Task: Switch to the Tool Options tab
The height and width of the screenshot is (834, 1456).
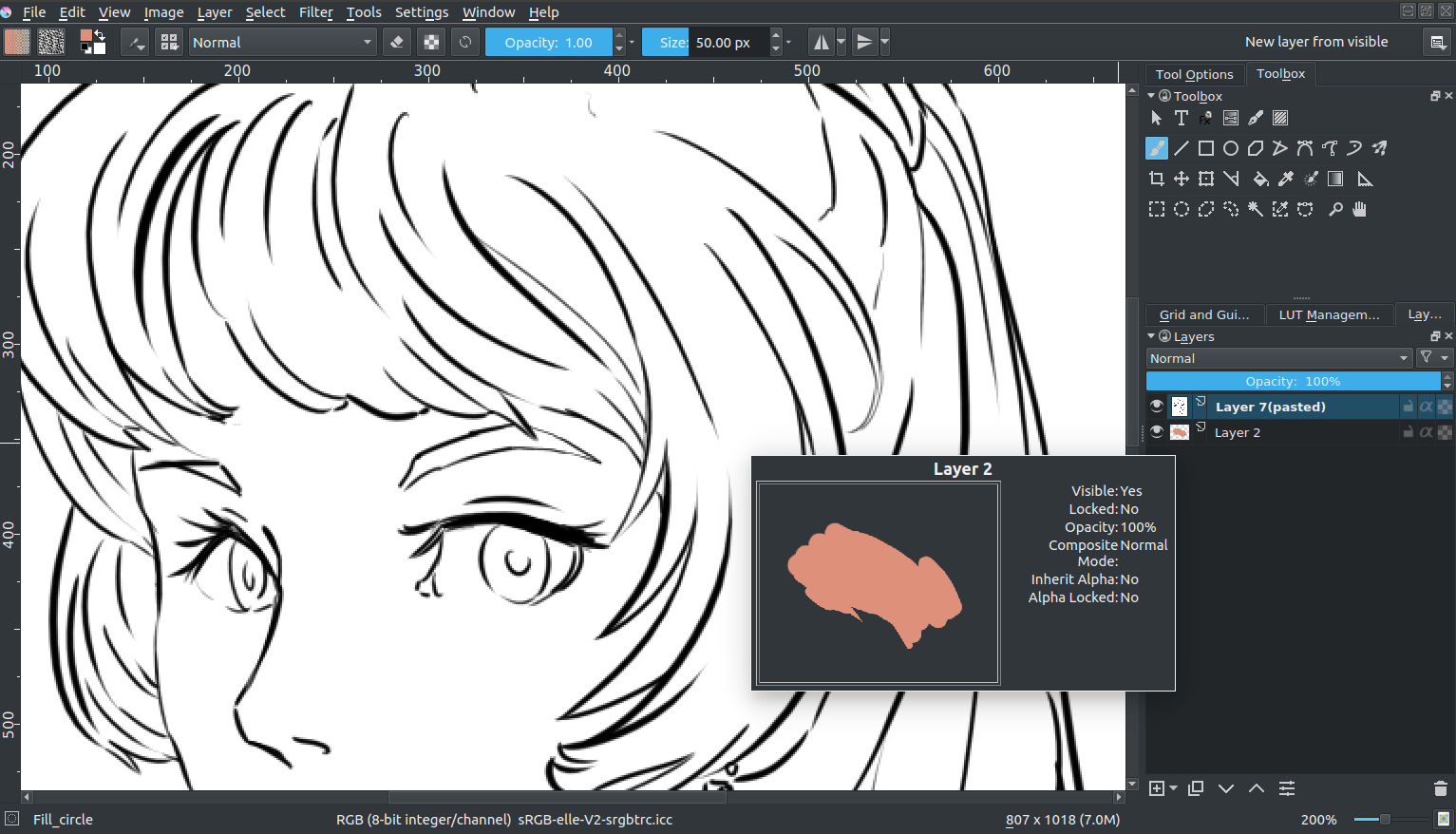Action: 1194,73
